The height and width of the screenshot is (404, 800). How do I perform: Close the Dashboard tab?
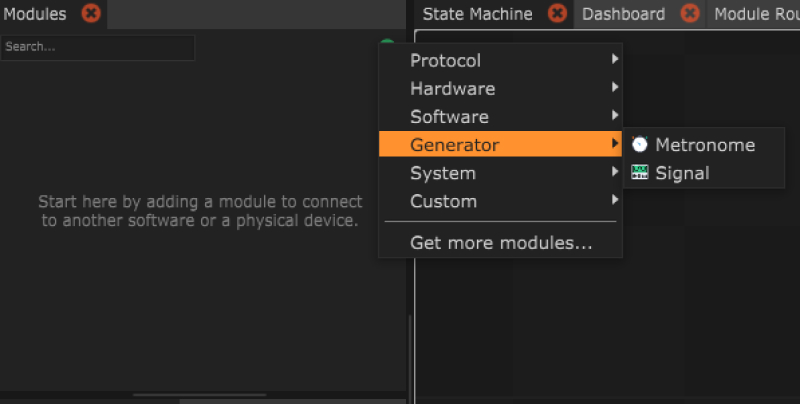click(690, 14)
